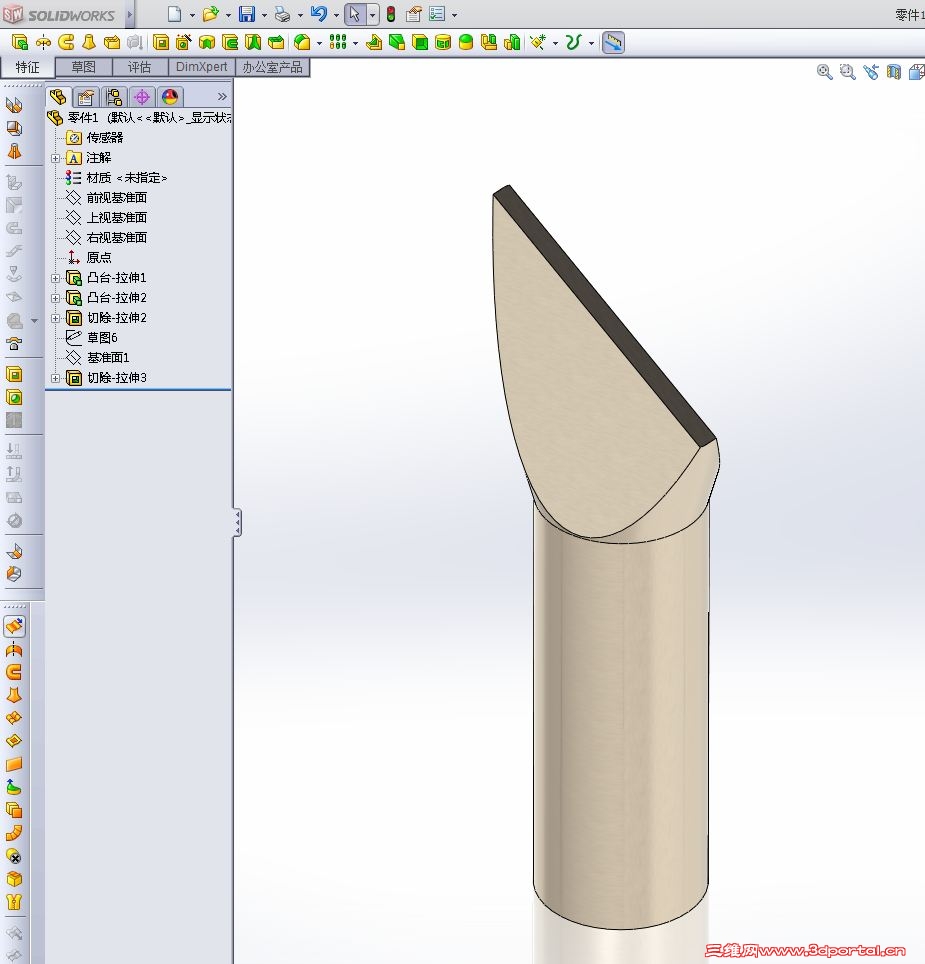Click the Revolved Boss/Base feature icon

click(43, 42)
